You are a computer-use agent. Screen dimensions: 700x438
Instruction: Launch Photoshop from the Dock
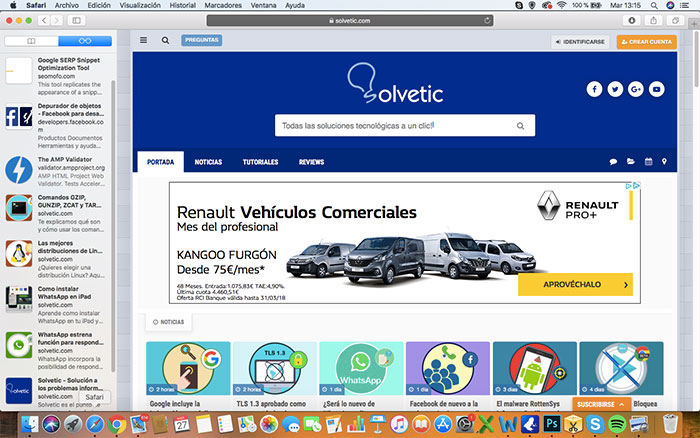(x=551, y=424)
